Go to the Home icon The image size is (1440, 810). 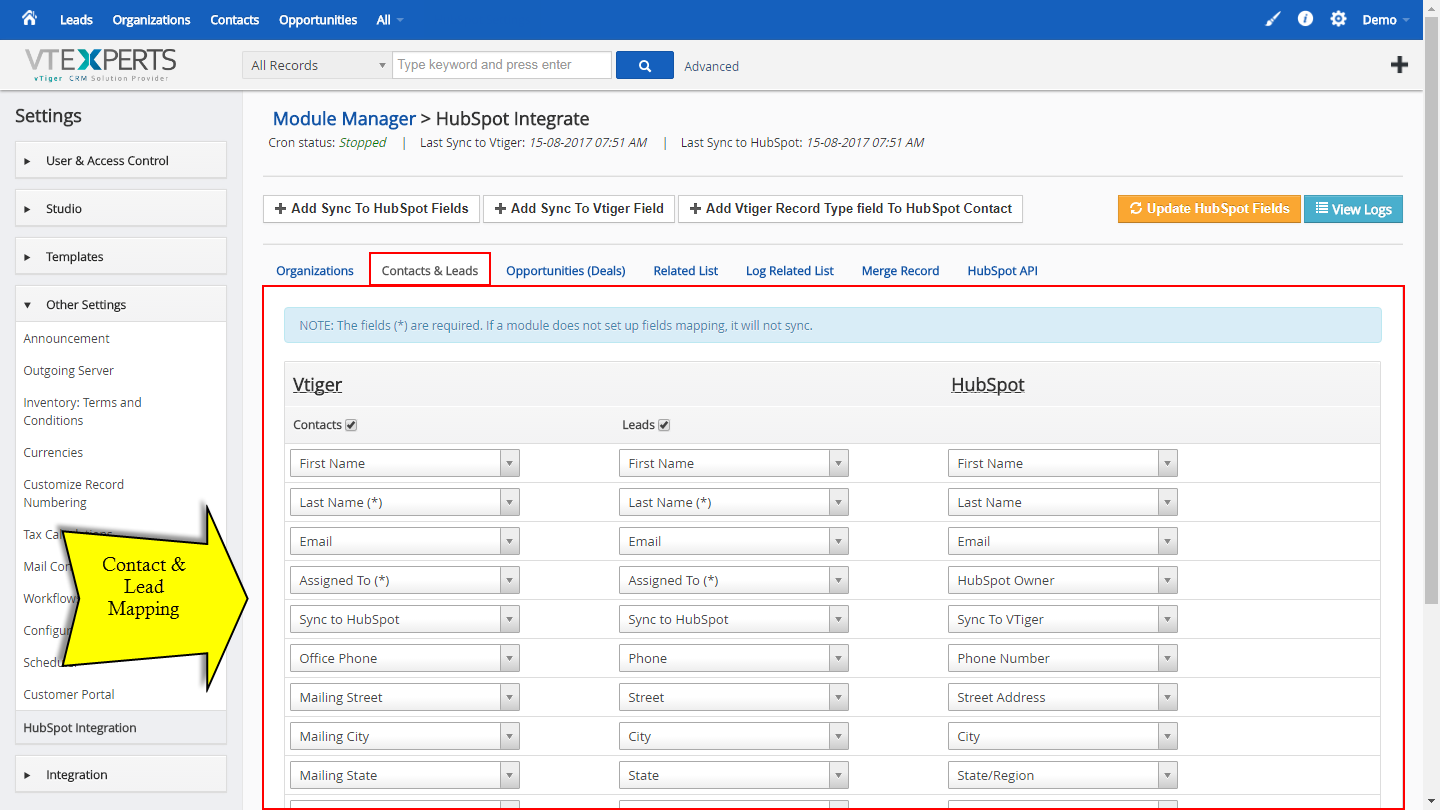coord(29,18)
